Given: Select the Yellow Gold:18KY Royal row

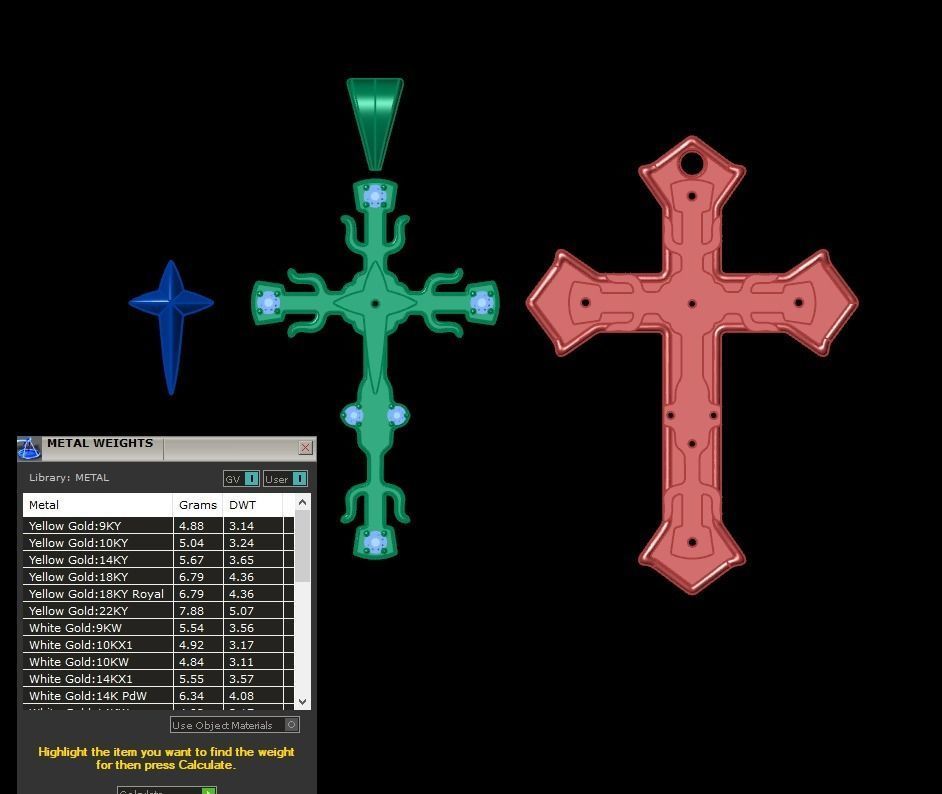Looking at the screenshot, I should click(x=158, y=593).
